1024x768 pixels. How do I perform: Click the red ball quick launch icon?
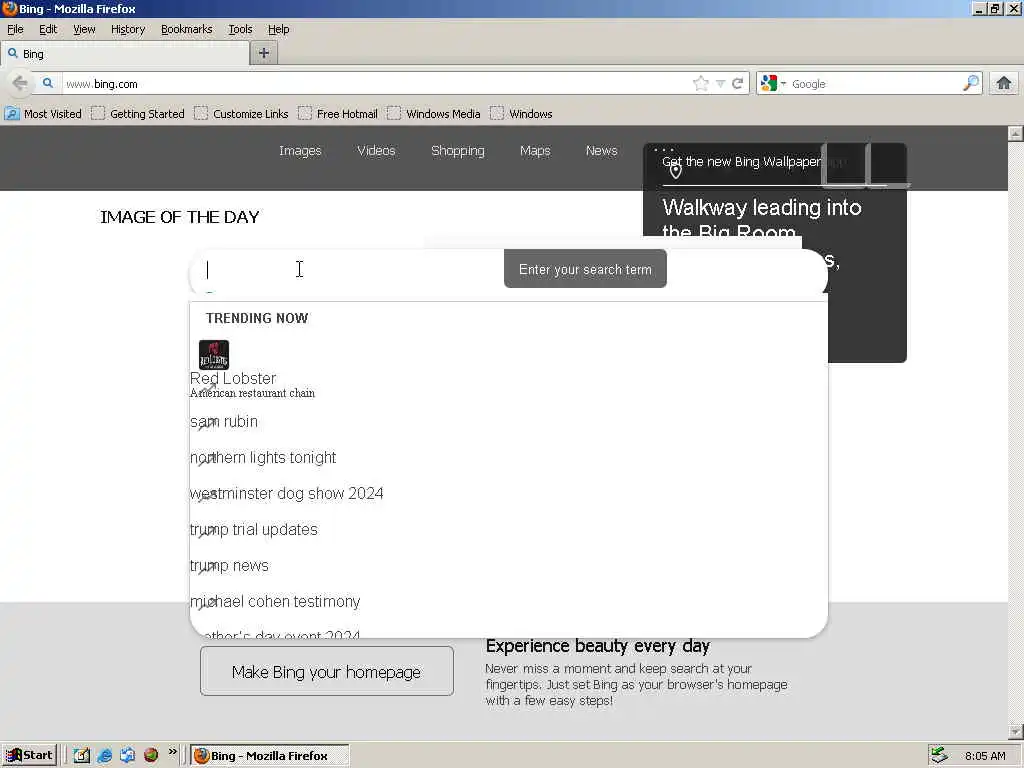151,756
